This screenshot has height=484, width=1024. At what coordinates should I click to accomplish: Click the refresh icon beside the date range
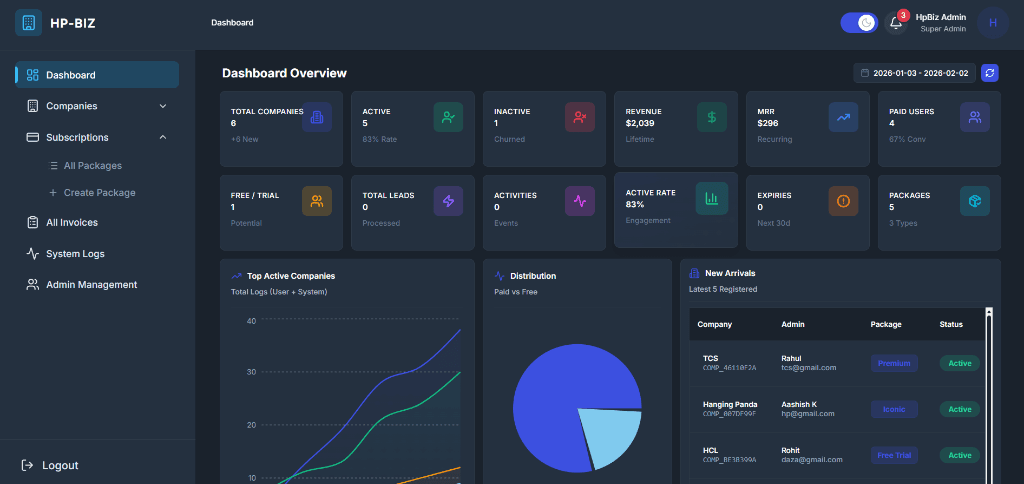[990, 73]
